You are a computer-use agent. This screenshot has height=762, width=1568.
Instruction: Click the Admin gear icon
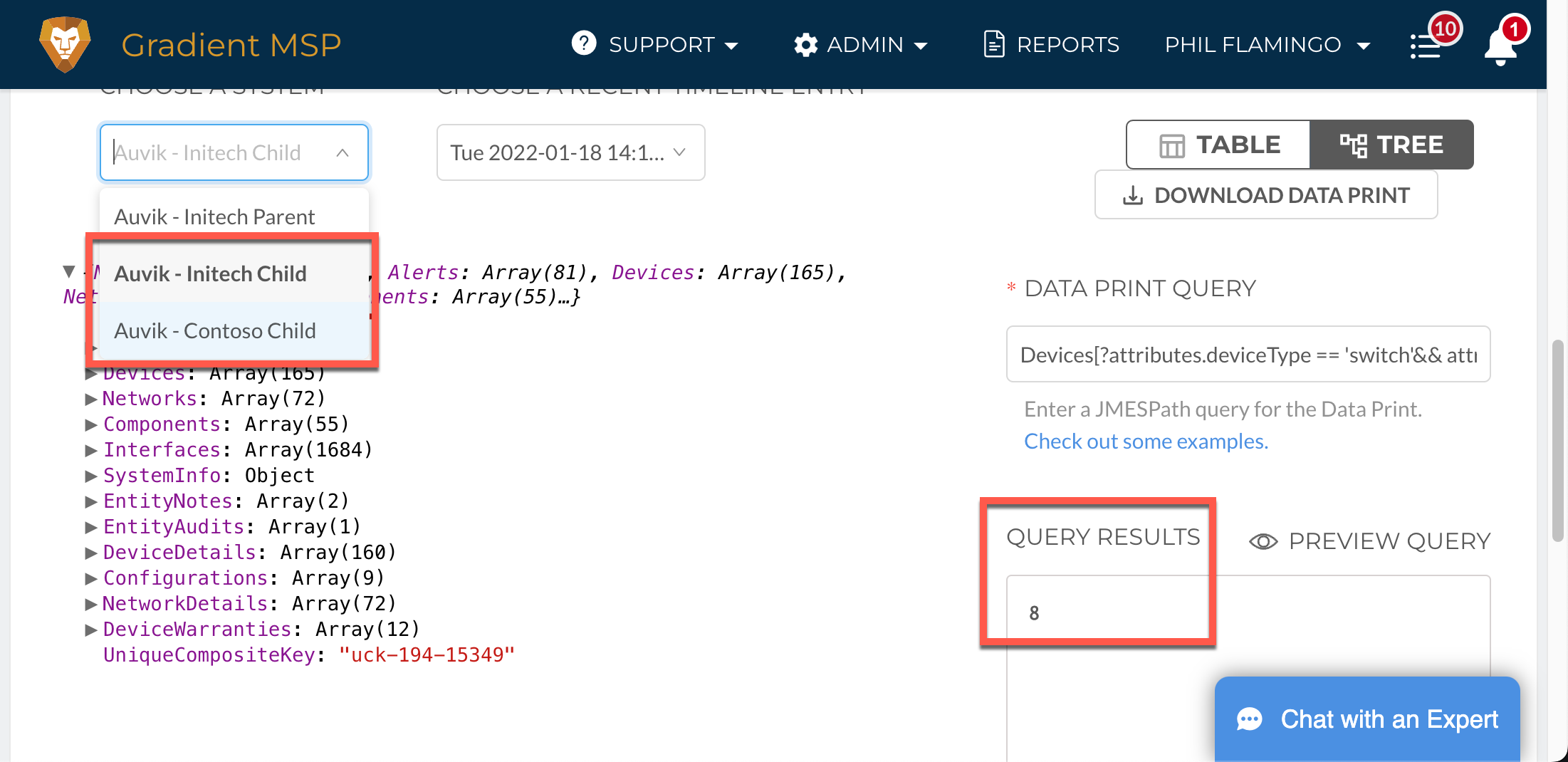805,45
